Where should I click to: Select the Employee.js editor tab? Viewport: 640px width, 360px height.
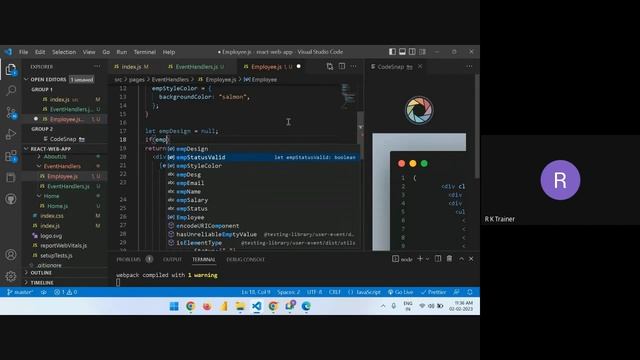(x=271, y=67)
